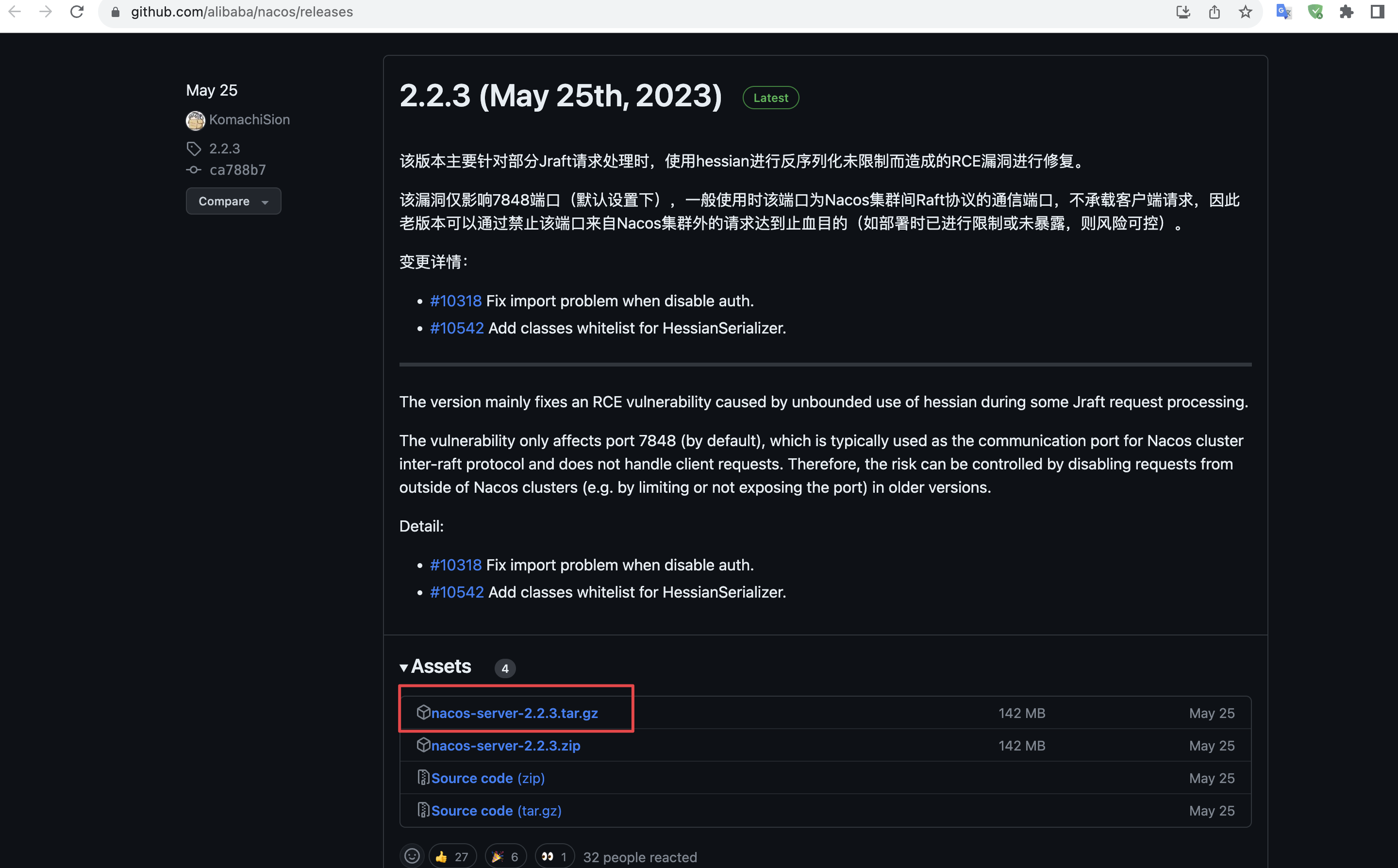This screenshot has width=1398, height=868.
Task: Bookmark this page with the star icon
Action: [x=1246, y=12]
